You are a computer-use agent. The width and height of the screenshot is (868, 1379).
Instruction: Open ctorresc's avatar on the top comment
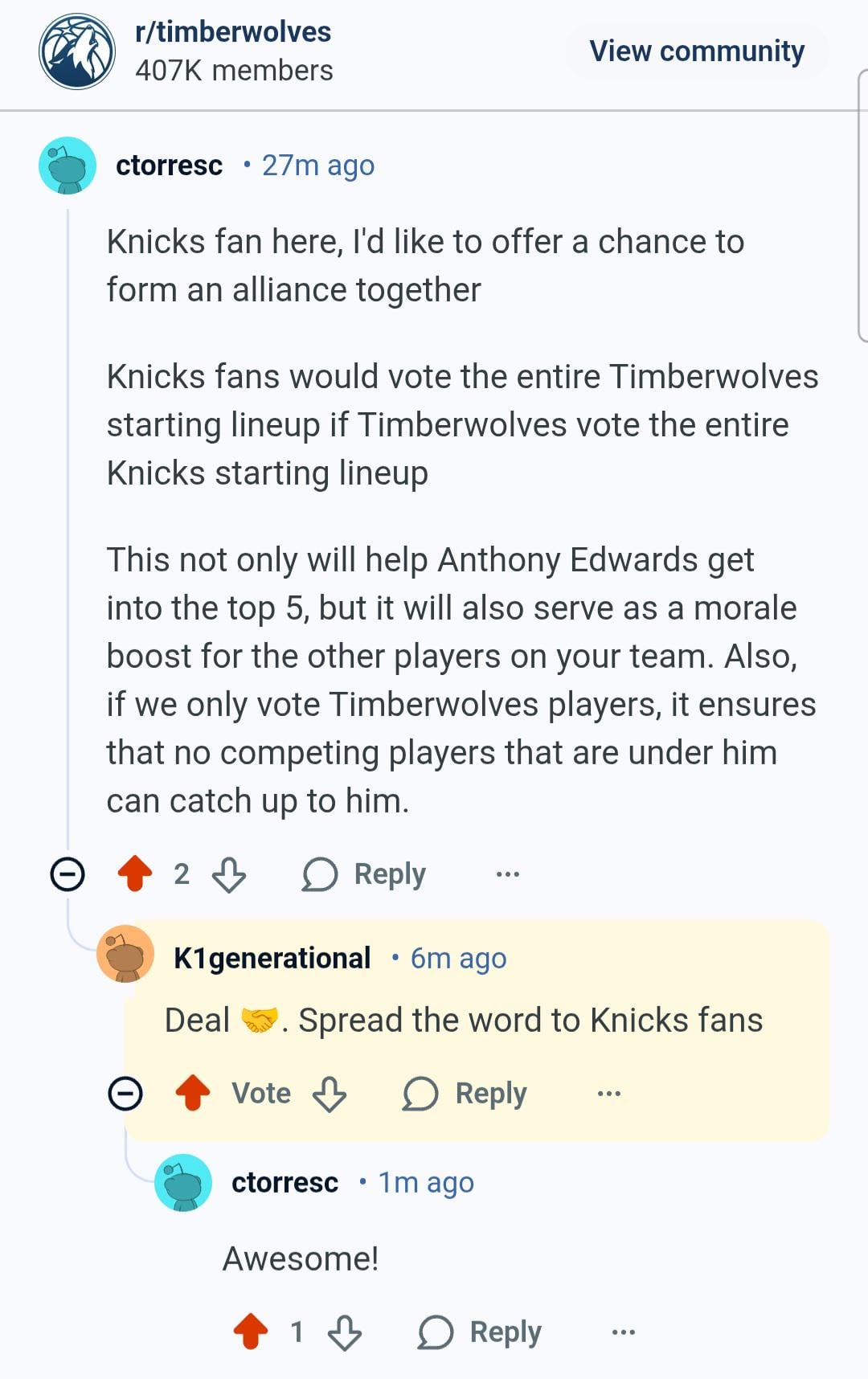pos(68,166)
